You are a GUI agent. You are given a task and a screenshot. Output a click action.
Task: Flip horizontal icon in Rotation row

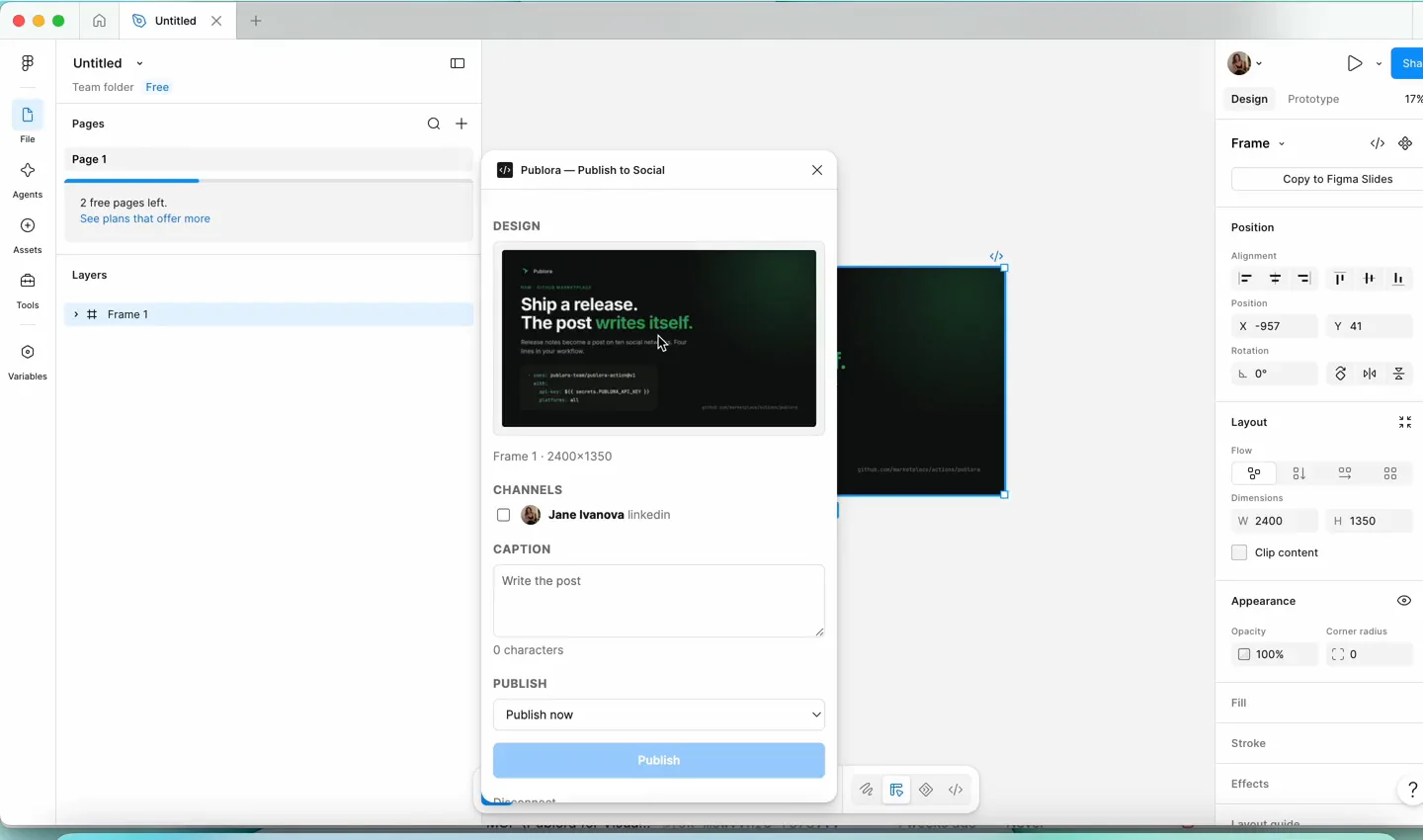point(1370,374)
